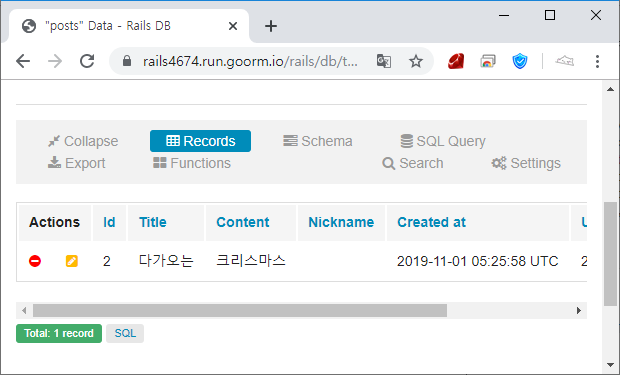Edit record 2 with the pencil icon
620x375 pixels.
point(72,261)
